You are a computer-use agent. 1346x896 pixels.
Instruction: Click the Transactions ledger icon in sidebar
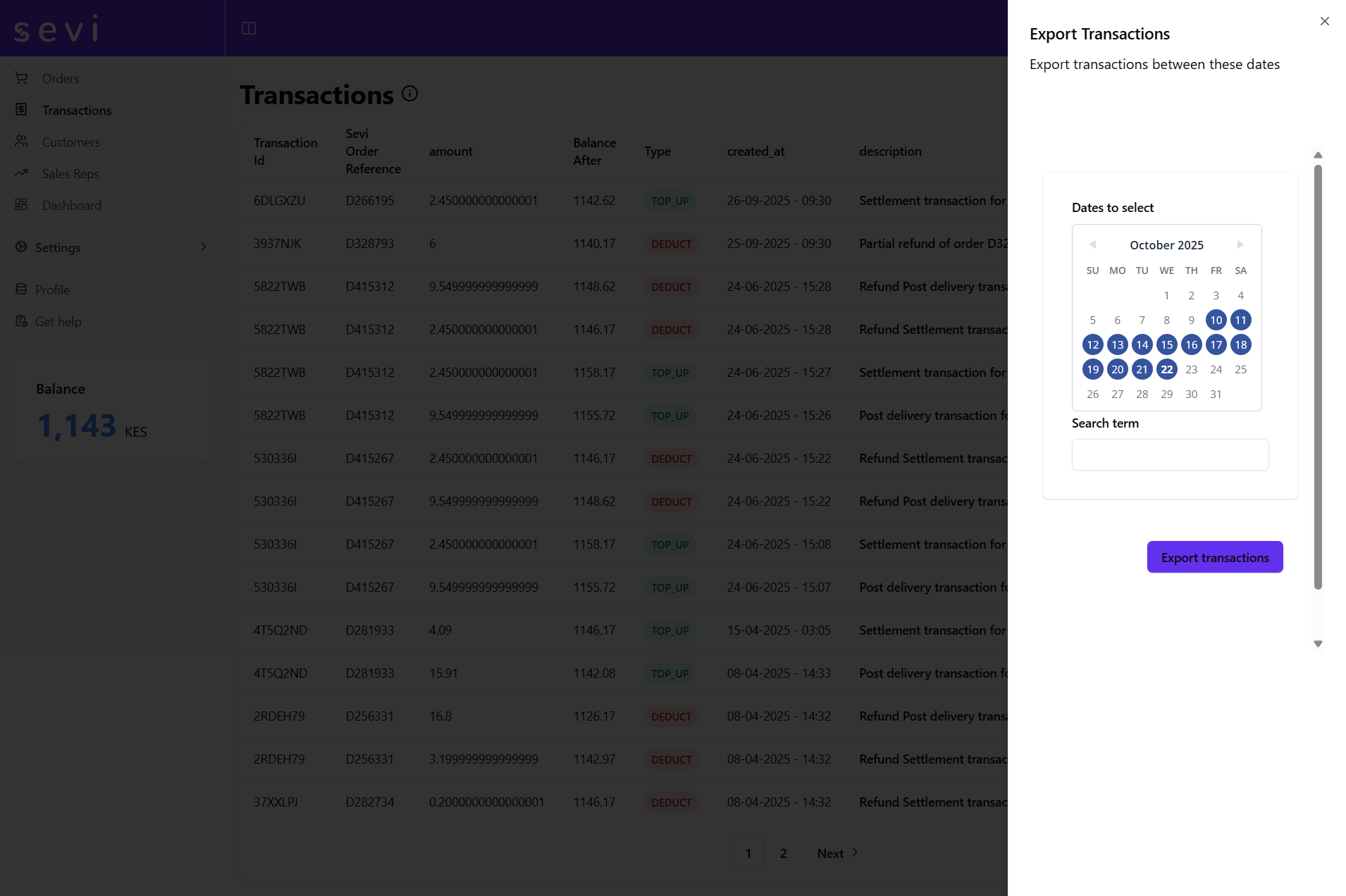[x=21, y=110]
